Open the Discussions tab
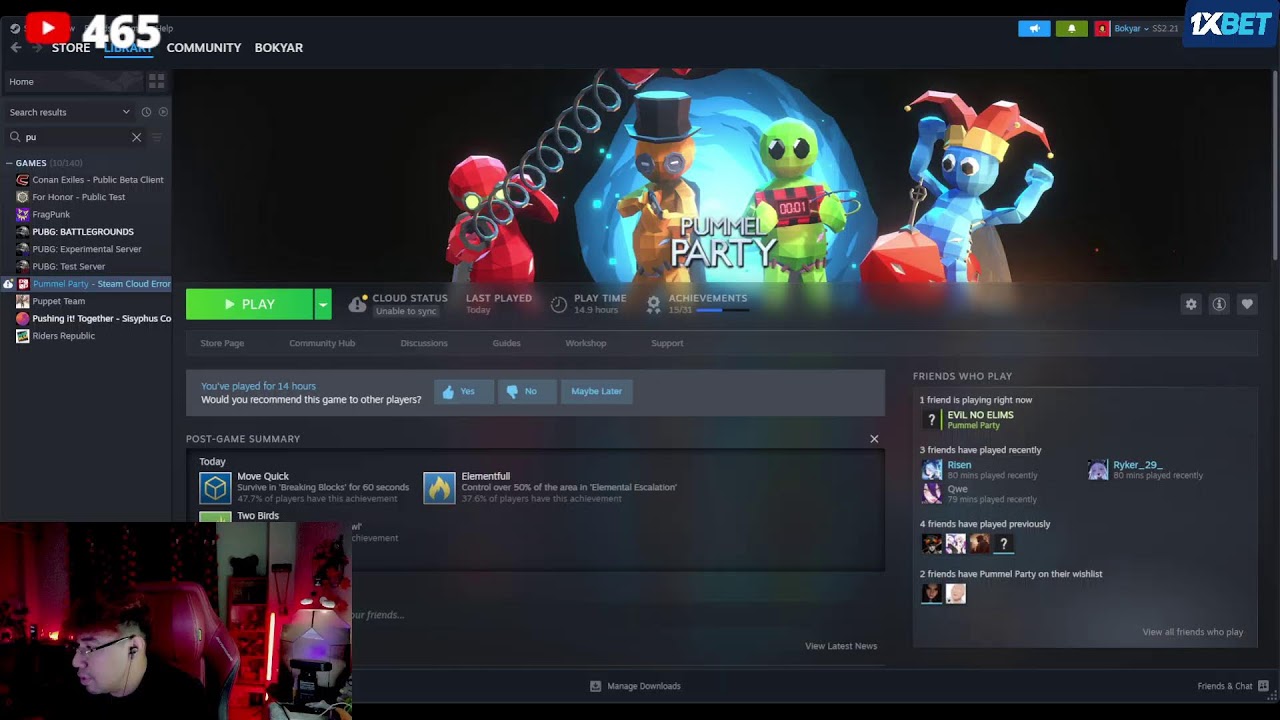This screenshot has height=720, width=1280. point(424,343)
